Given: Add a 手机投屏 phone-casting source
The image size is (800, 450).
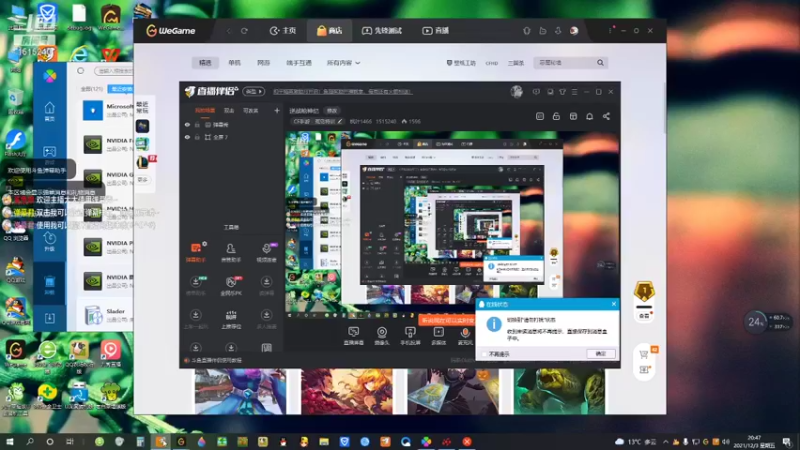Looking at the screenshot, I should click(410, 336).
